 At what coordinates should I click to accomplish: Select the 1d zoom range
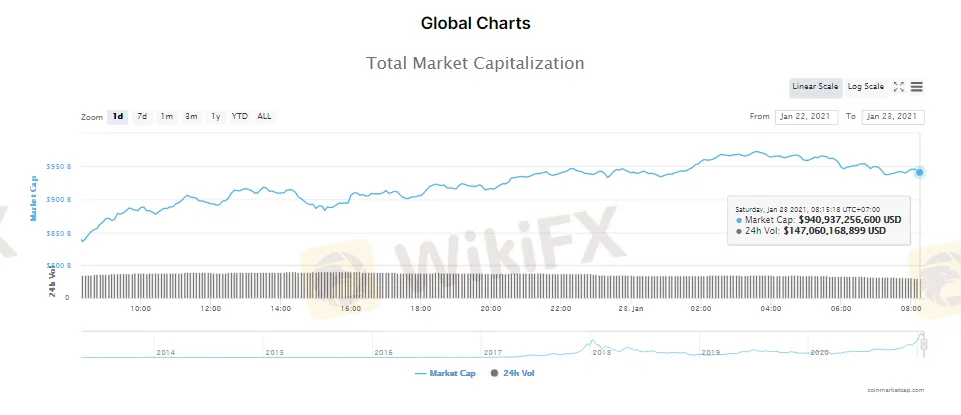(x=118, y=116)
